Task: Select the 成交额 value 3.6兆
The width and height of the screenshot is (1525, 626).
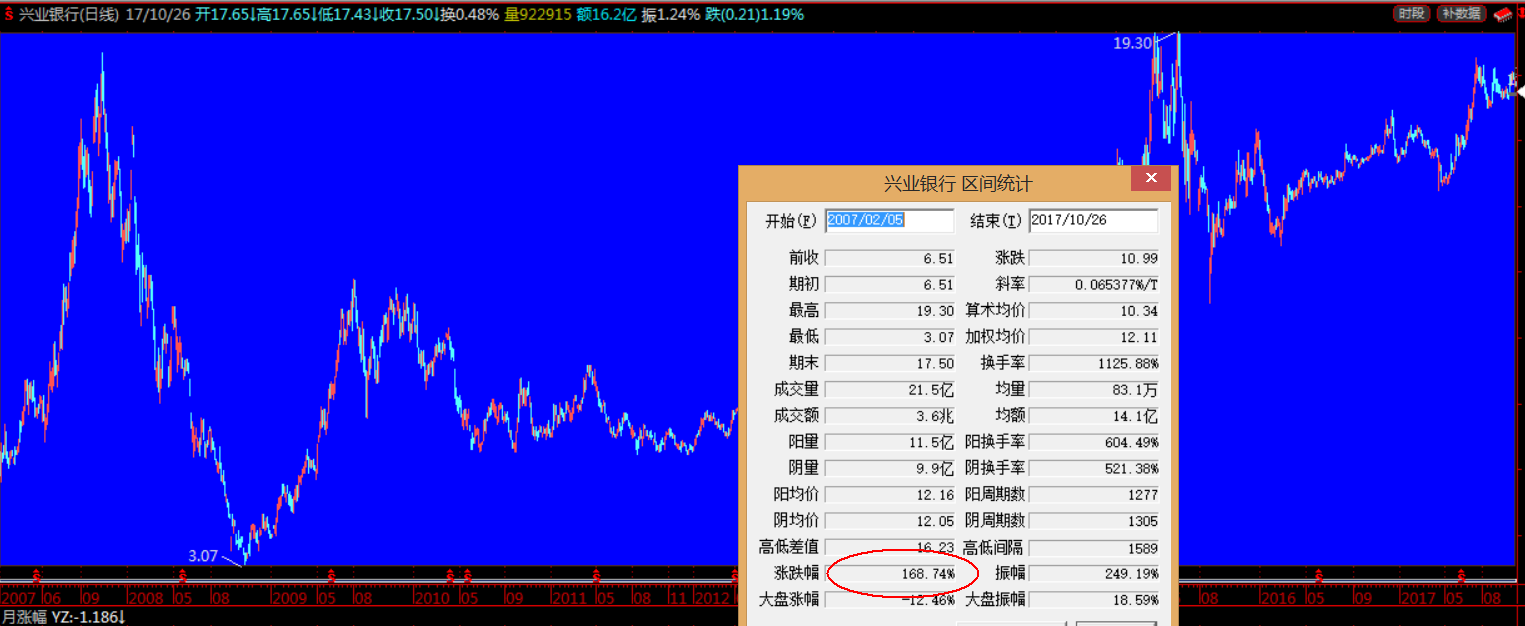Action: pos(890,415)
